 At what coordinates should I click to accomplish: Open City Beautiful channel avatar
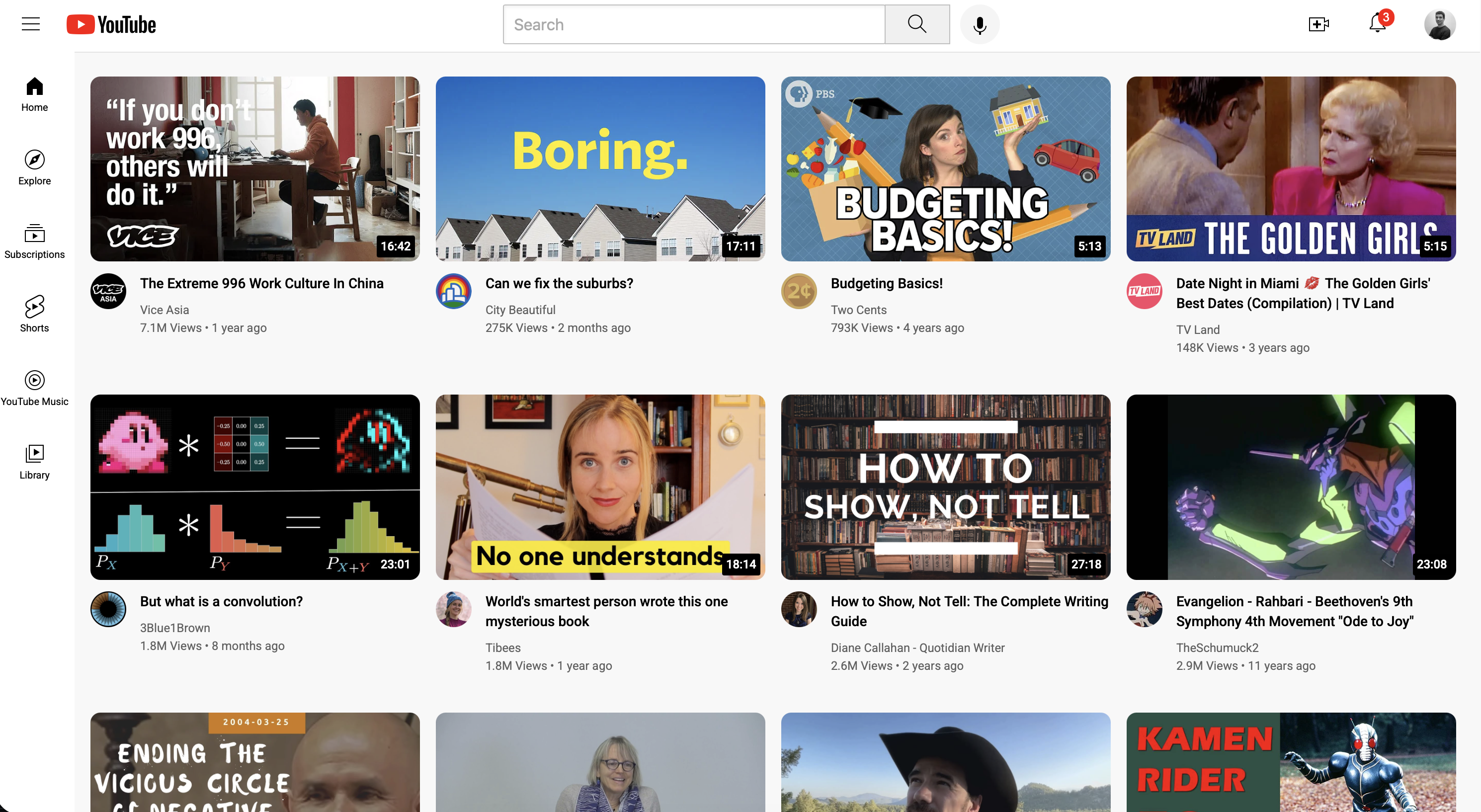click(454, 291)
